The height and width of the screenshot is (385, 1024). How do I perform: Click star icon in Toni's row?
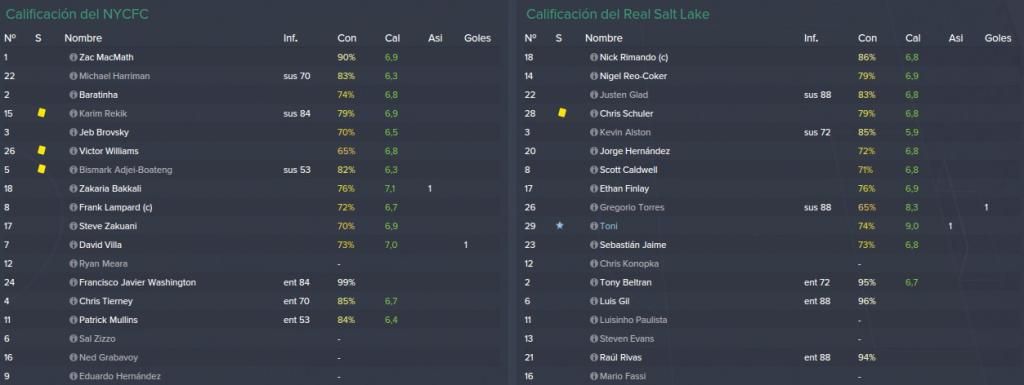[x=559, y=226]
